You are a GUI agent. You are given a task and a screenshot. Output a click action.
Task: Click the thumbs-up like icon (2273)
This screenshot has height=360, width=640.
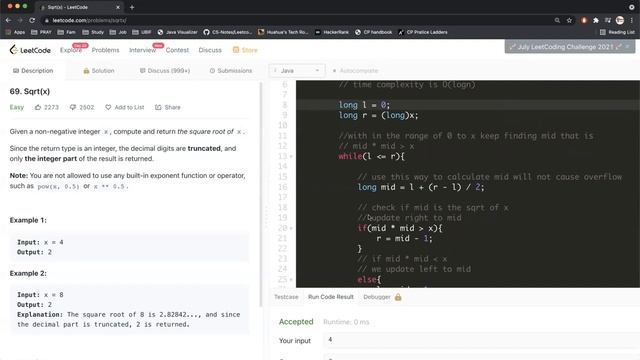click(38, 107)
